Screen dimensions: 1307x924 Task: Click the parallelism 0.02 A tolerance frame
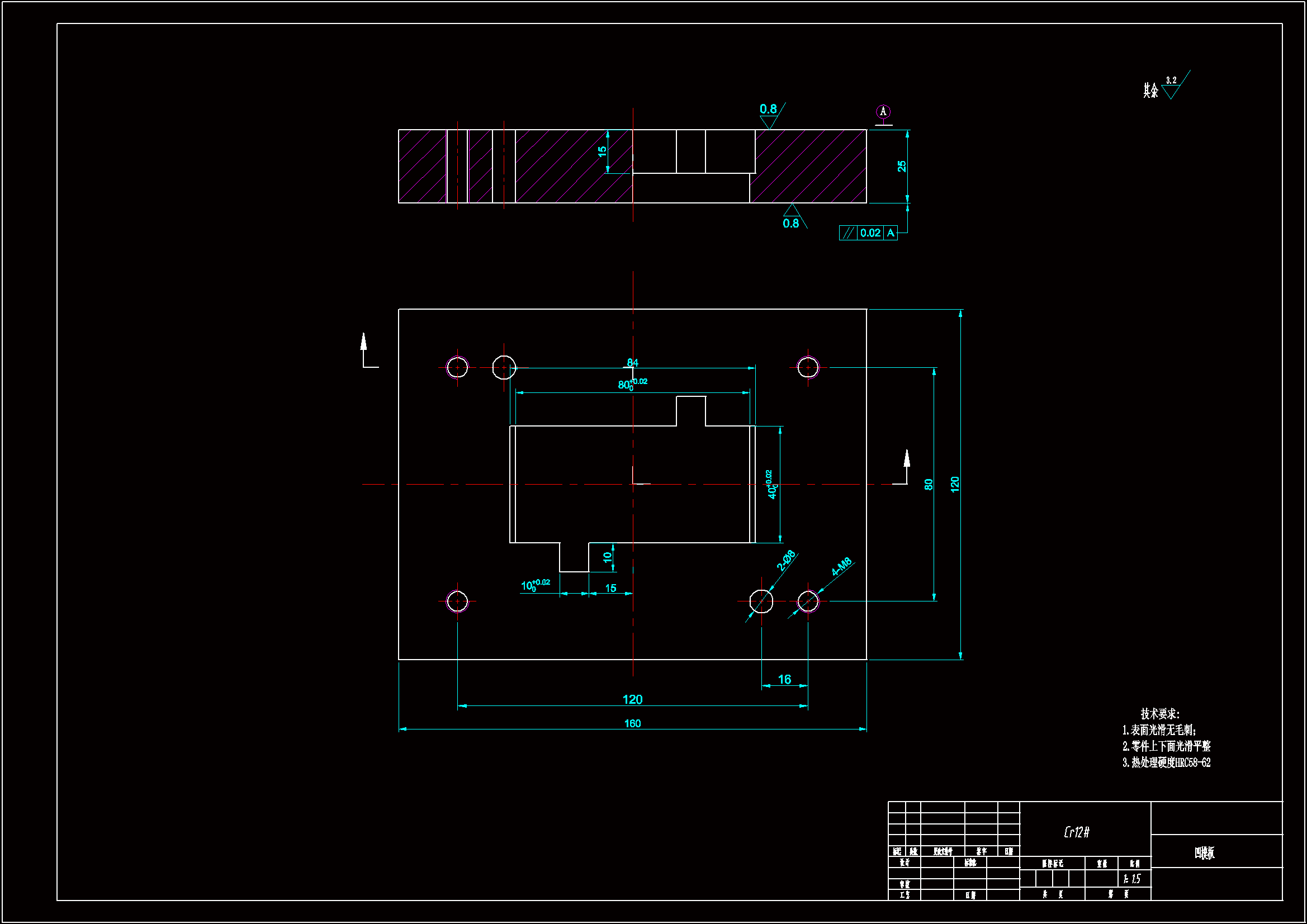pyautogui.click(x=868, y=233)
